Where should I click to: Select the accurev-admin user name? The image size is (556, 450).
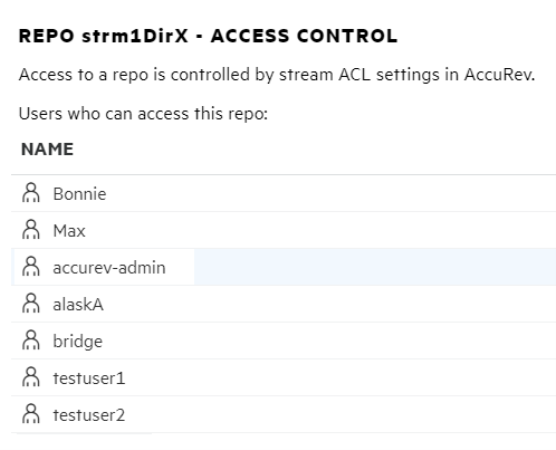coord(109,268)
